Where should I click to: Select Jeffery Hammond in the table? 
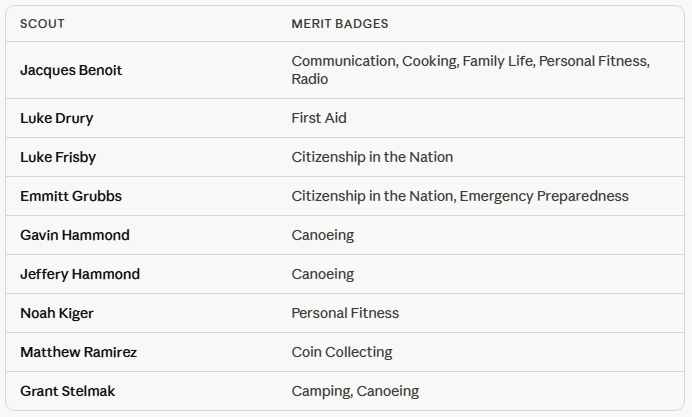coord(80,274)
